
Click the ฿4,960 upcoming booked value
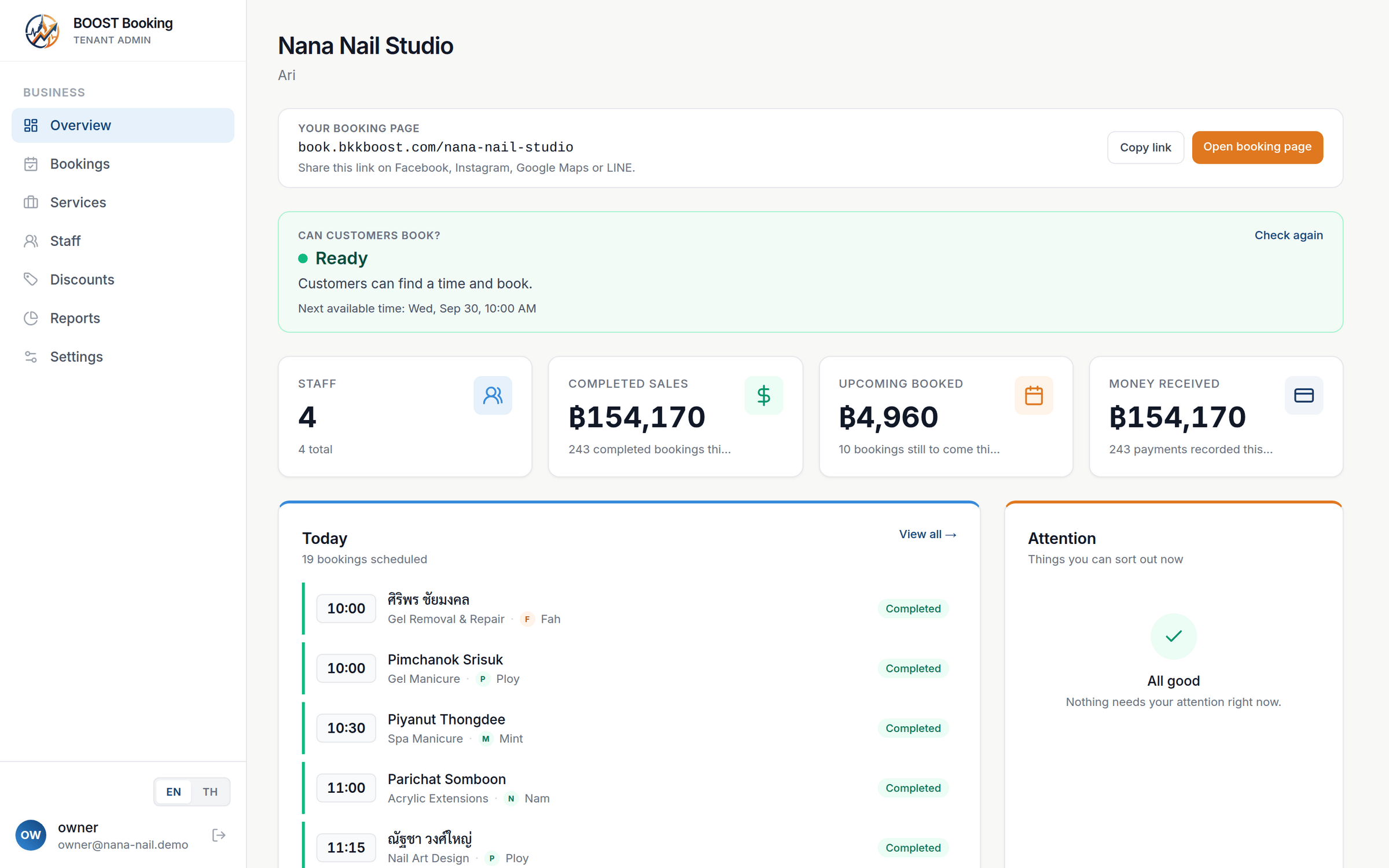(x=888, y=417)
